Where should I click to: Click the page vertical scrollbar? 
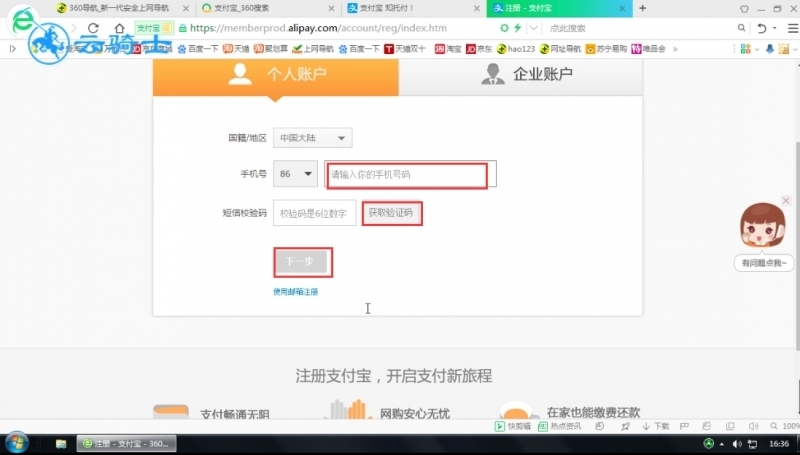797,246
